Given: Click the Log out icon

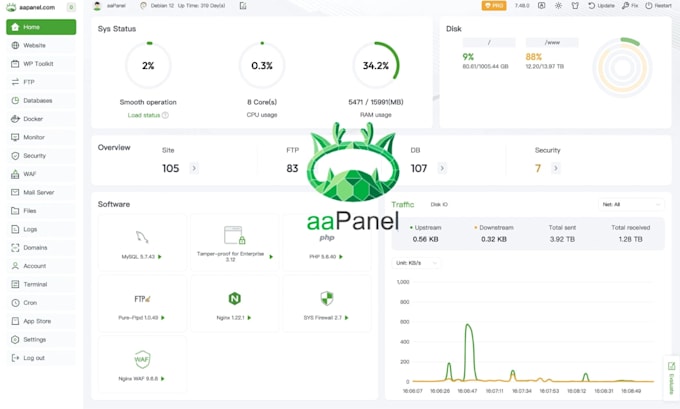Looking at the screenshot, I should click(x=15, y=358).
